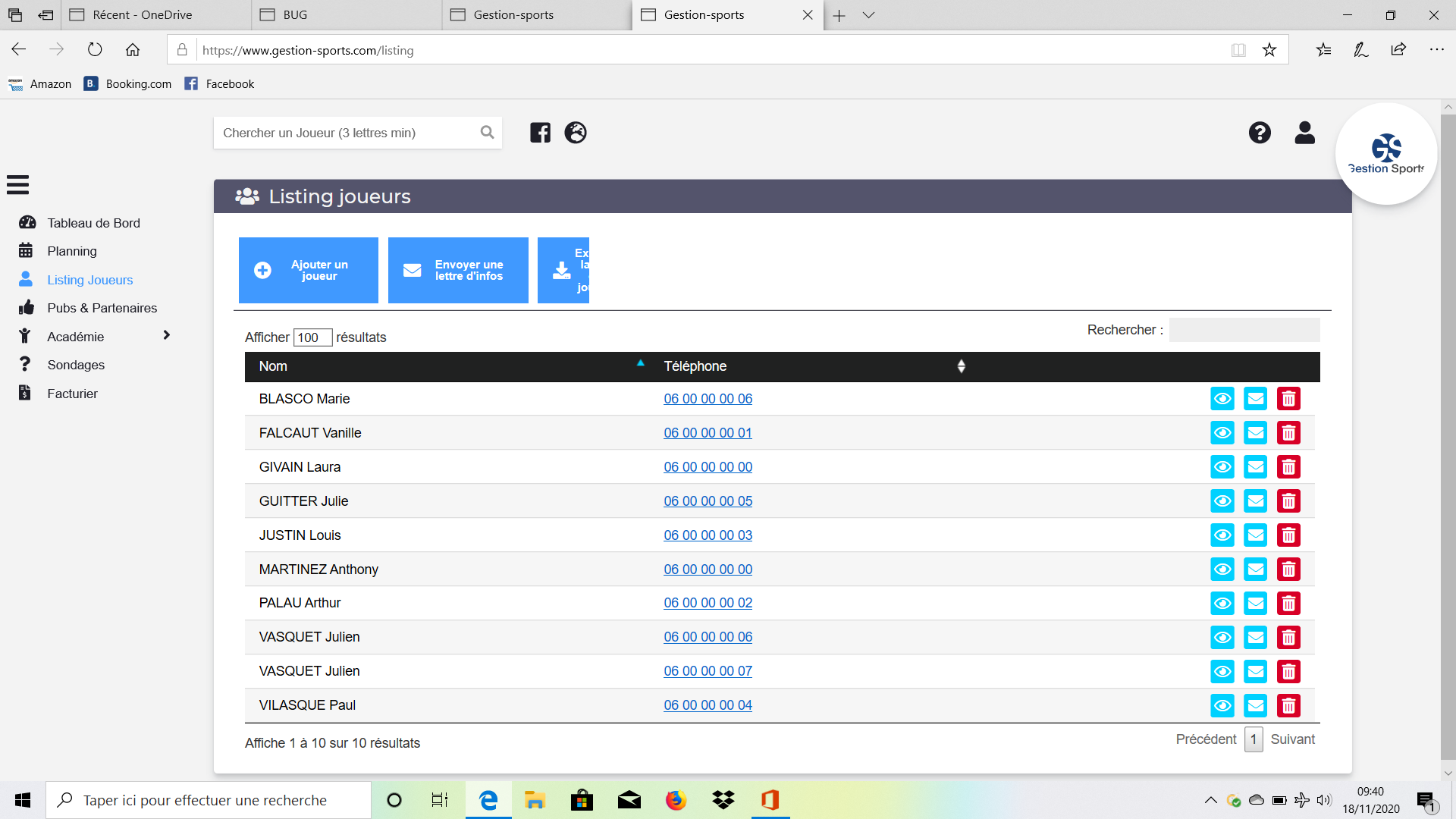Click the Facebook icon beside search box
This screenshot has width=1456, height=819.
540,133
